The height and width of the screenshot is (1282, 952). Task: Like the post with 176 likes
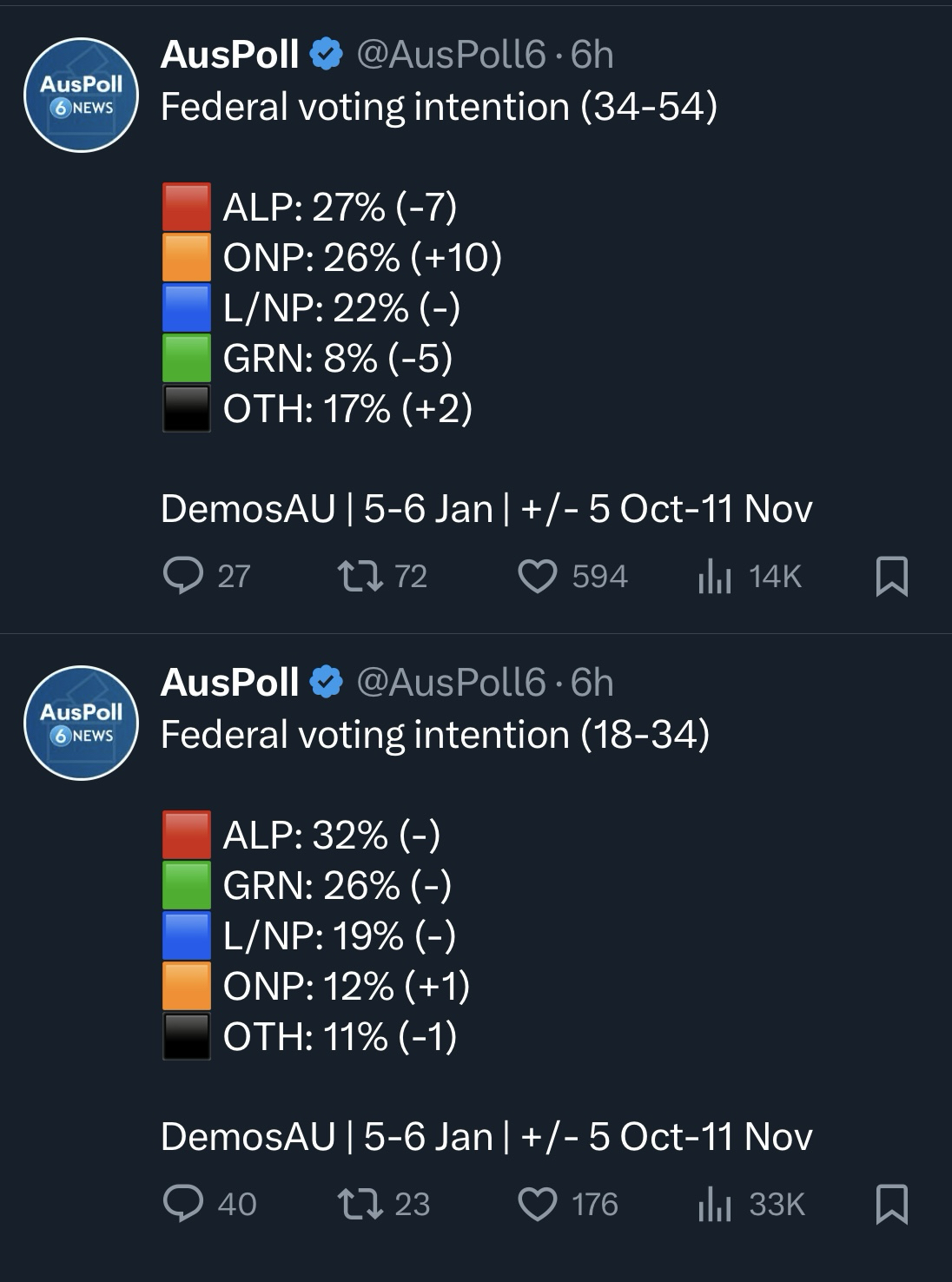point(538,1204)
